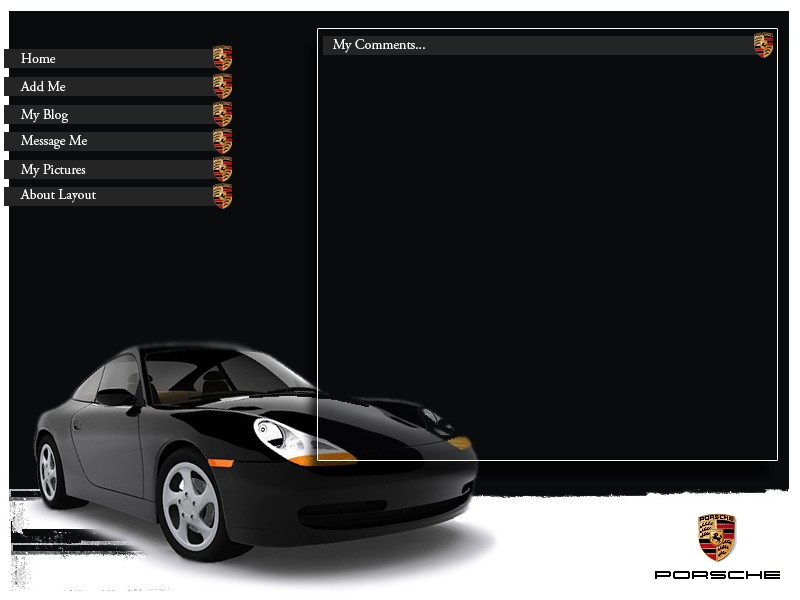Click the My Comments... header text

[x=379, y=45]
